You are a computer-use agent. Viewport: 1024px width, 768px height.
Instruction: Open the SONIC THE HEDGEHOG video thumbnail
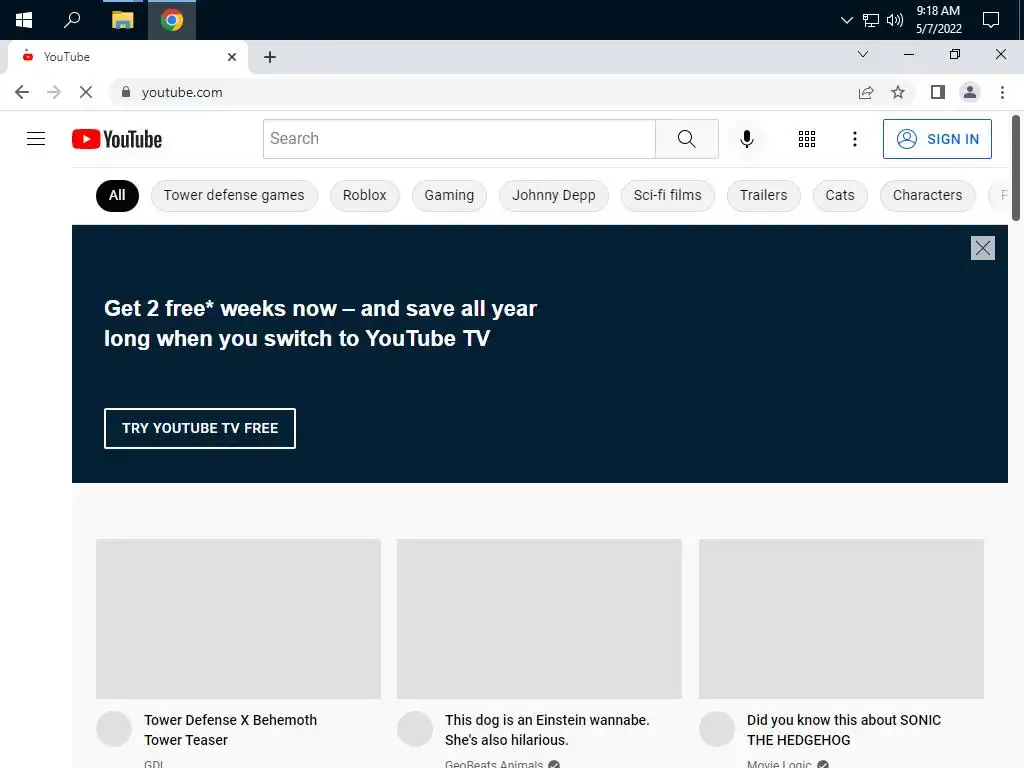pyautogui.click(x=841, y=618)
